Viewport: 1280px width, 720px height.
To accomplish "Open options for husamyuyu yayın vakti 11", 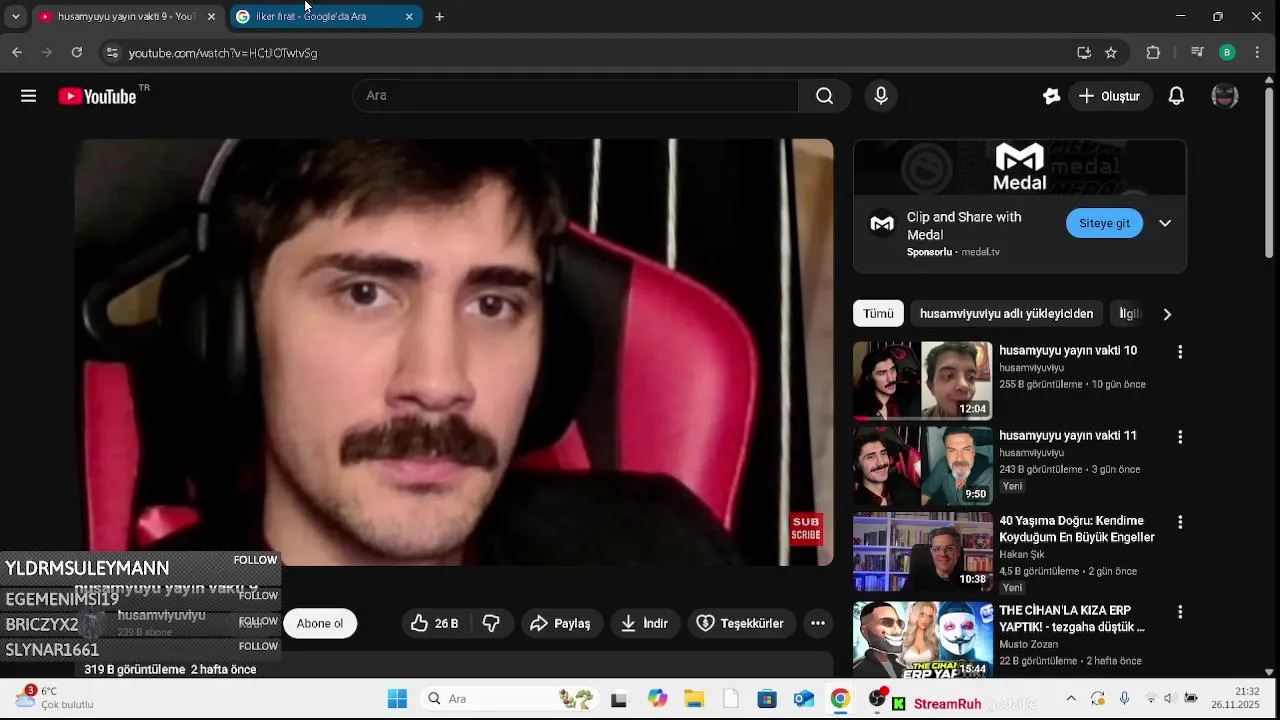I will click(x=1180, y=437).
